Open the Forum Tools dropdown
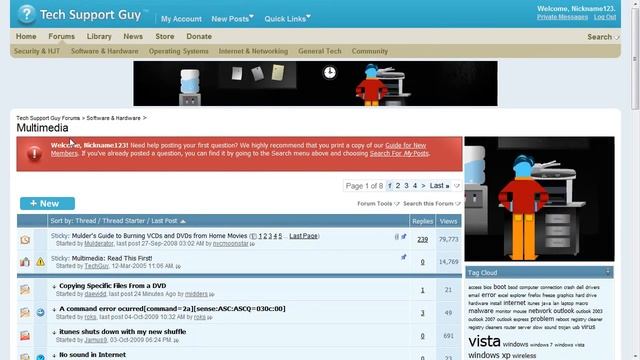The image size is (640, 360). 378,204
